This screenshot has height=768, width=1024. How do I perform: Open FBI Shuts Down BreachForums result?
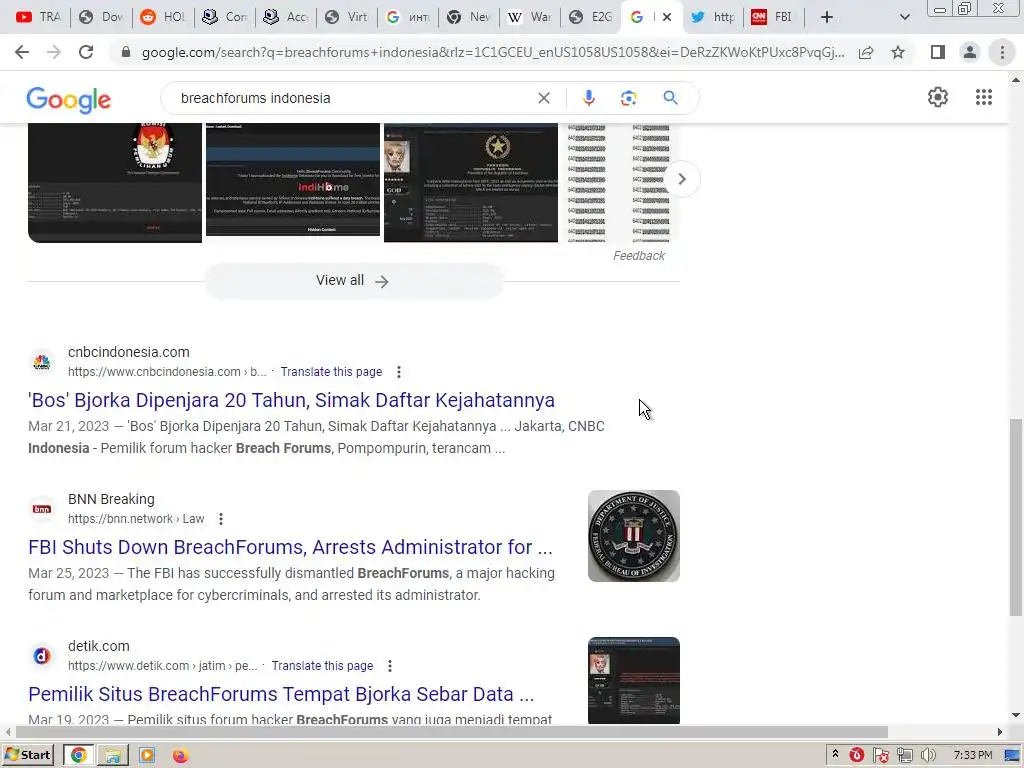[290, 547]
